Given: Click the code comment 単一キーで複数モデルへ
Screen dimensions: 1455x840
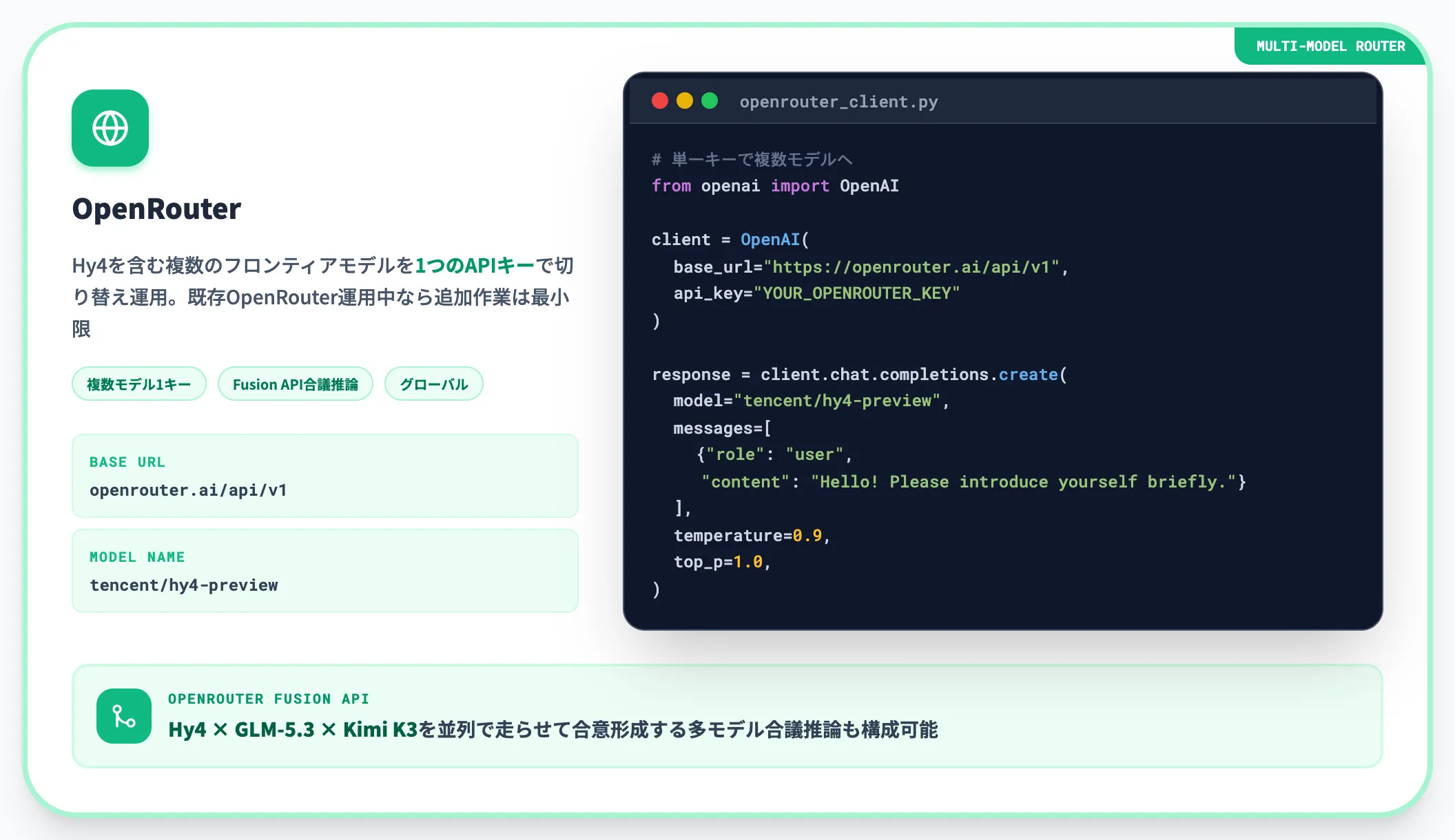Looking at the screenshot, I should (x=752, y=160).
